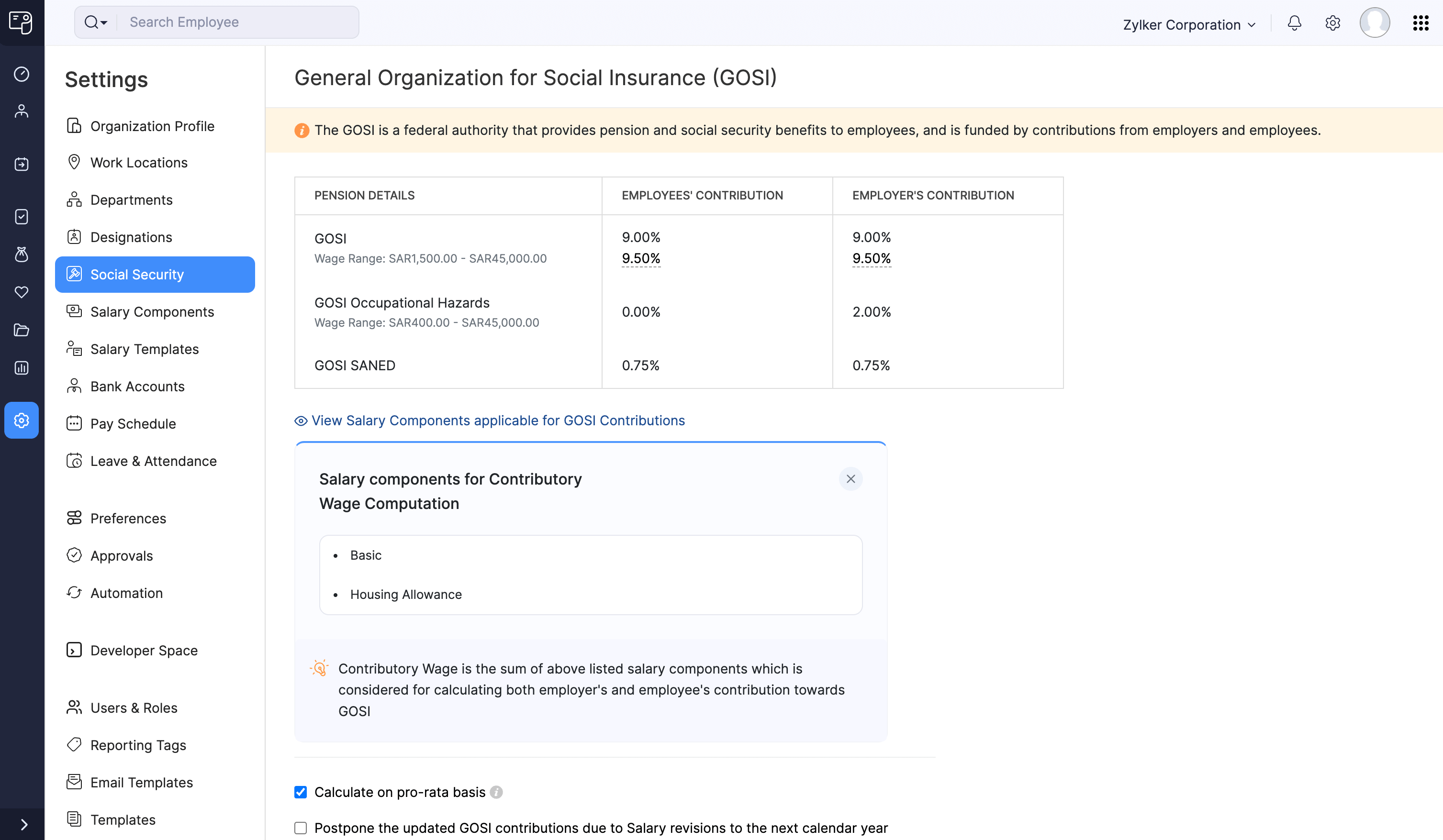Open the Zoho apps grid launcher
1443x840 pixels.
coord(1421,23)
